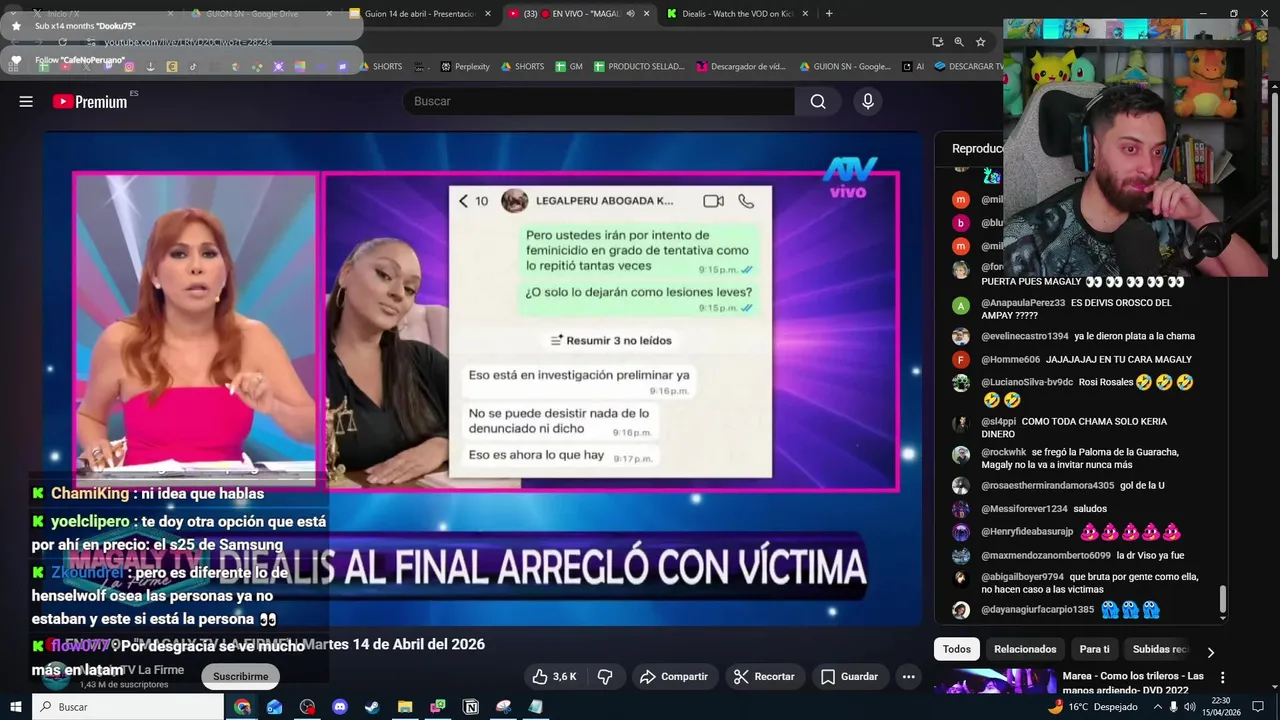The height and width of the screenshot is (720, 1280).
Task: Open the three-dot more actions menu
Action: 908,677
